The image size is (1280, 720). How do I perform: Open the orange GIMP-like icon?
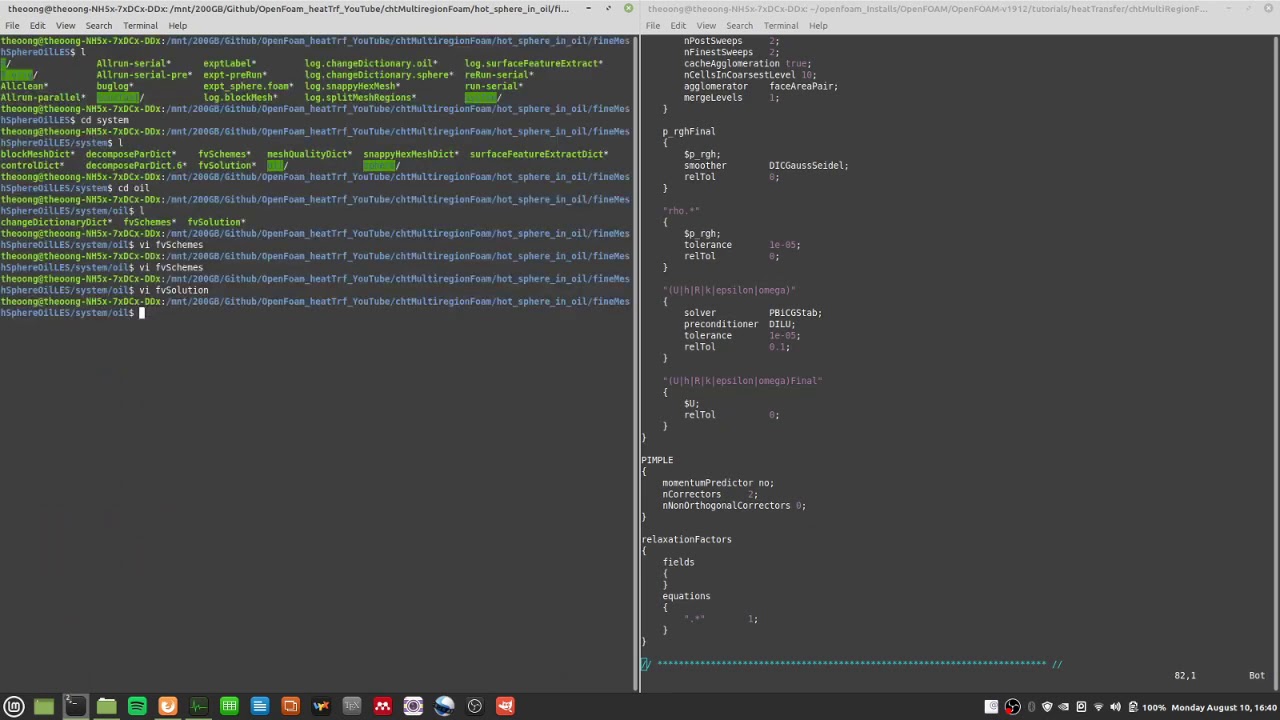tap(505, 707)
